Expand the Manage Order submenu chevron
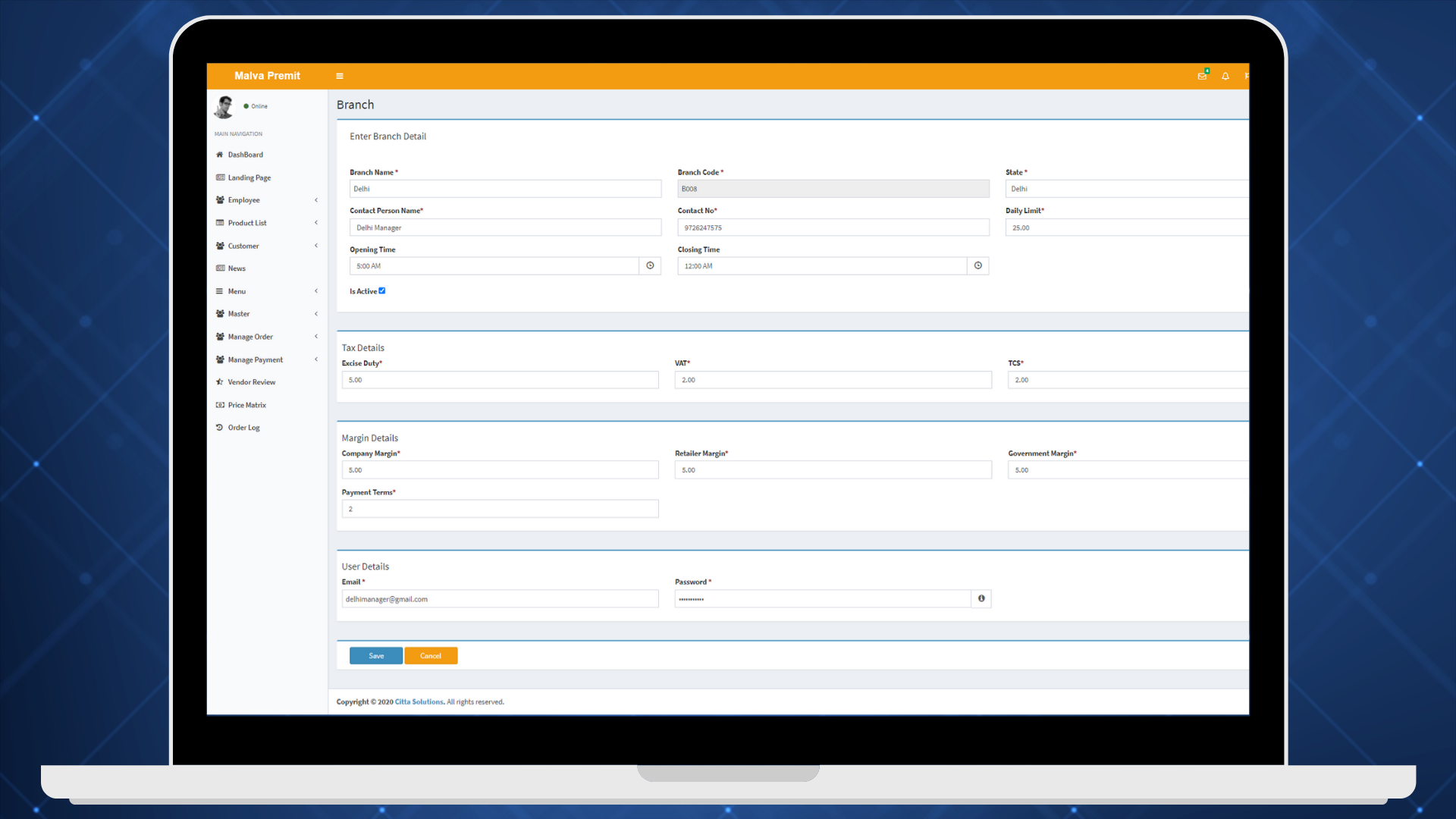Screen dimensions: 1456x819 tap(316, 337)
